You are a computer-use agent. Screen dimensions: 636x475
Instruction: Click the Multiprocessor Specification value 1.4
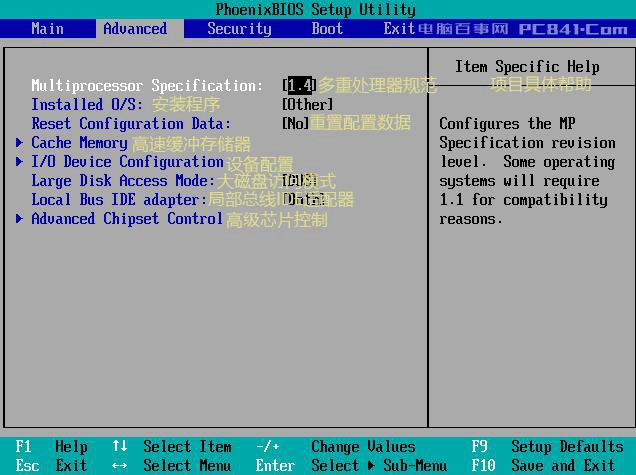point(299,86)
